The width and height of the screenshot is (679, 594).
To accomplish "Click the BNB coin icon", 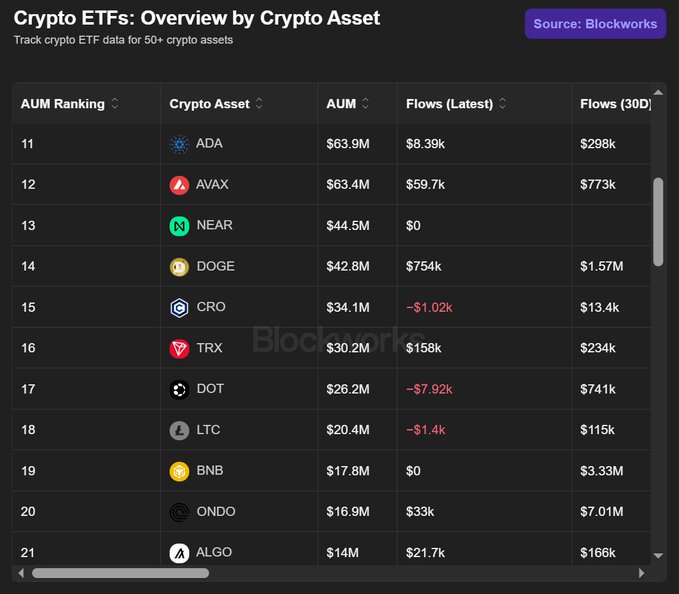I will coord(179,471).
